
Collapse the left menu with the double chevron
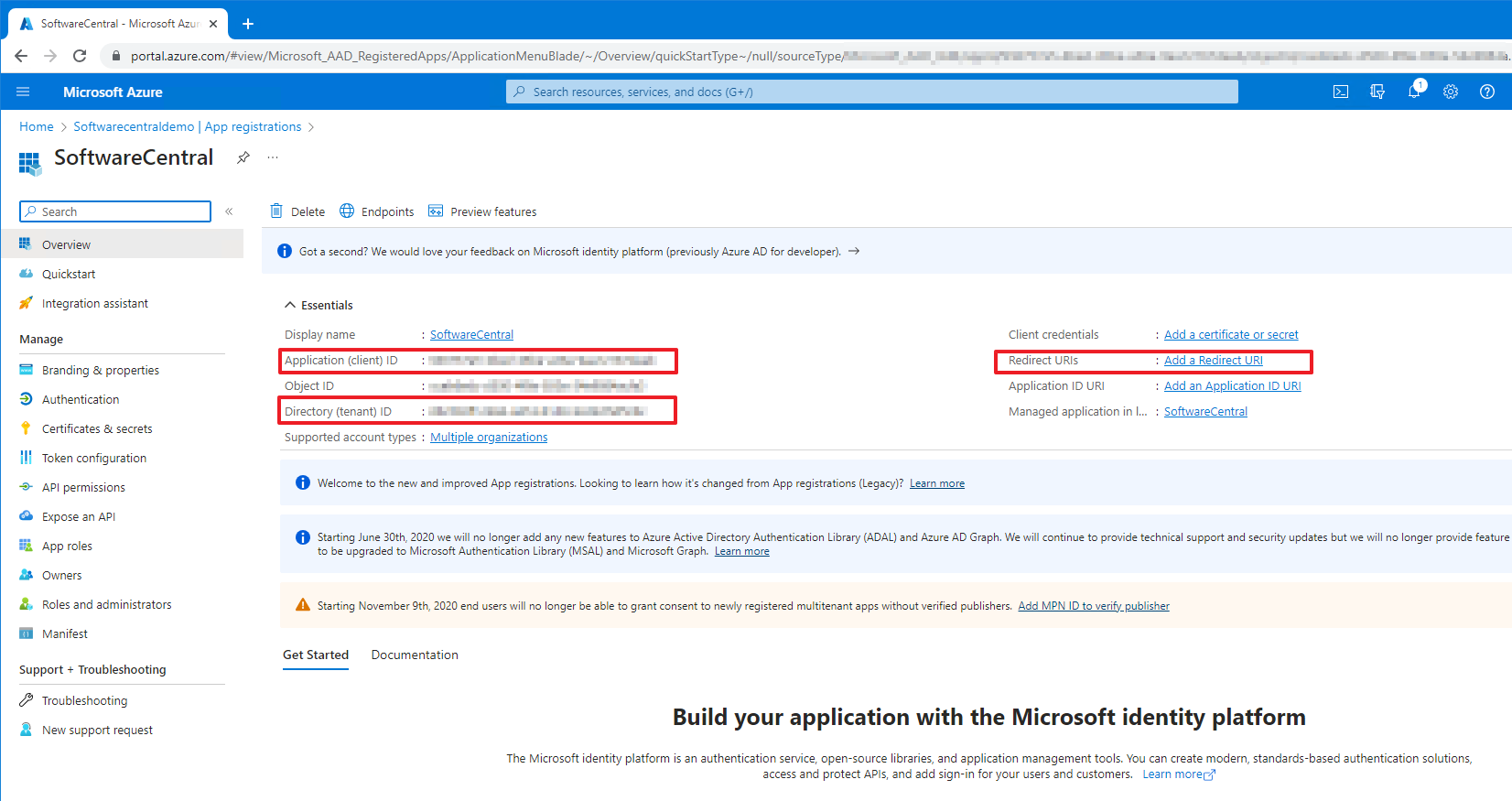pos(229,211)
